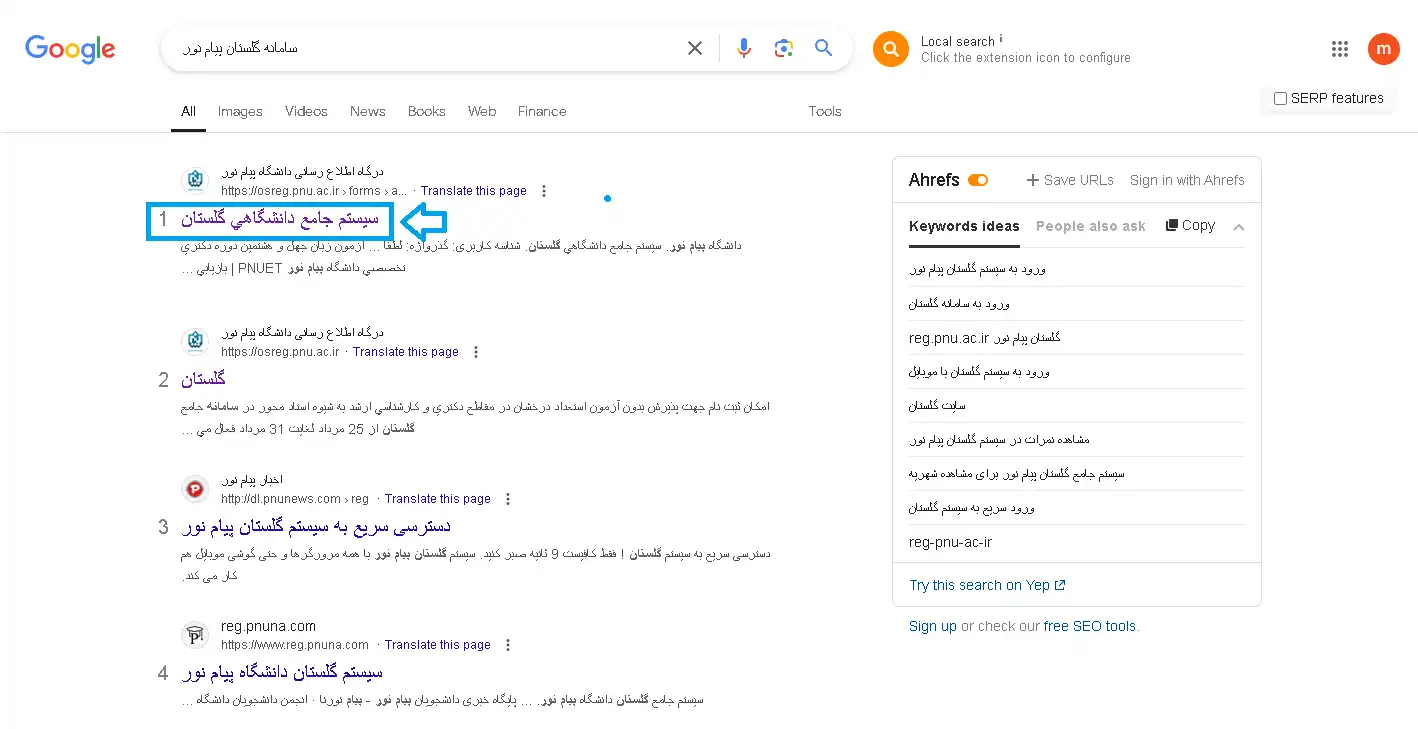Open more options for first osreg.pnu.ac.ir forms result
1418x729 pixels.
(x=544, y=191)
